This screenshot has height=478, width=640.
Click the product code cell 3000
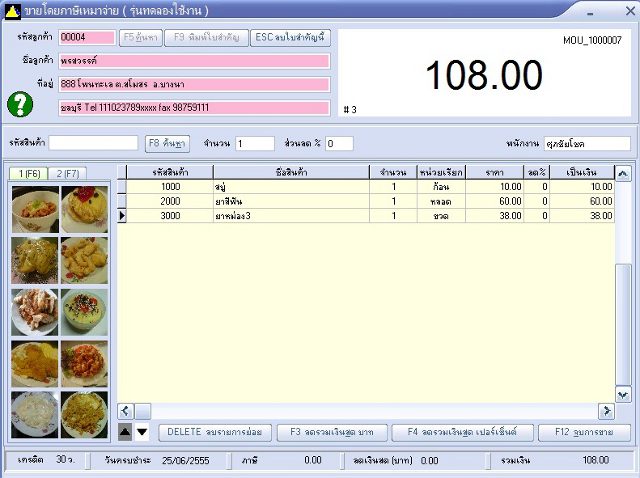[x=170, y=216]
